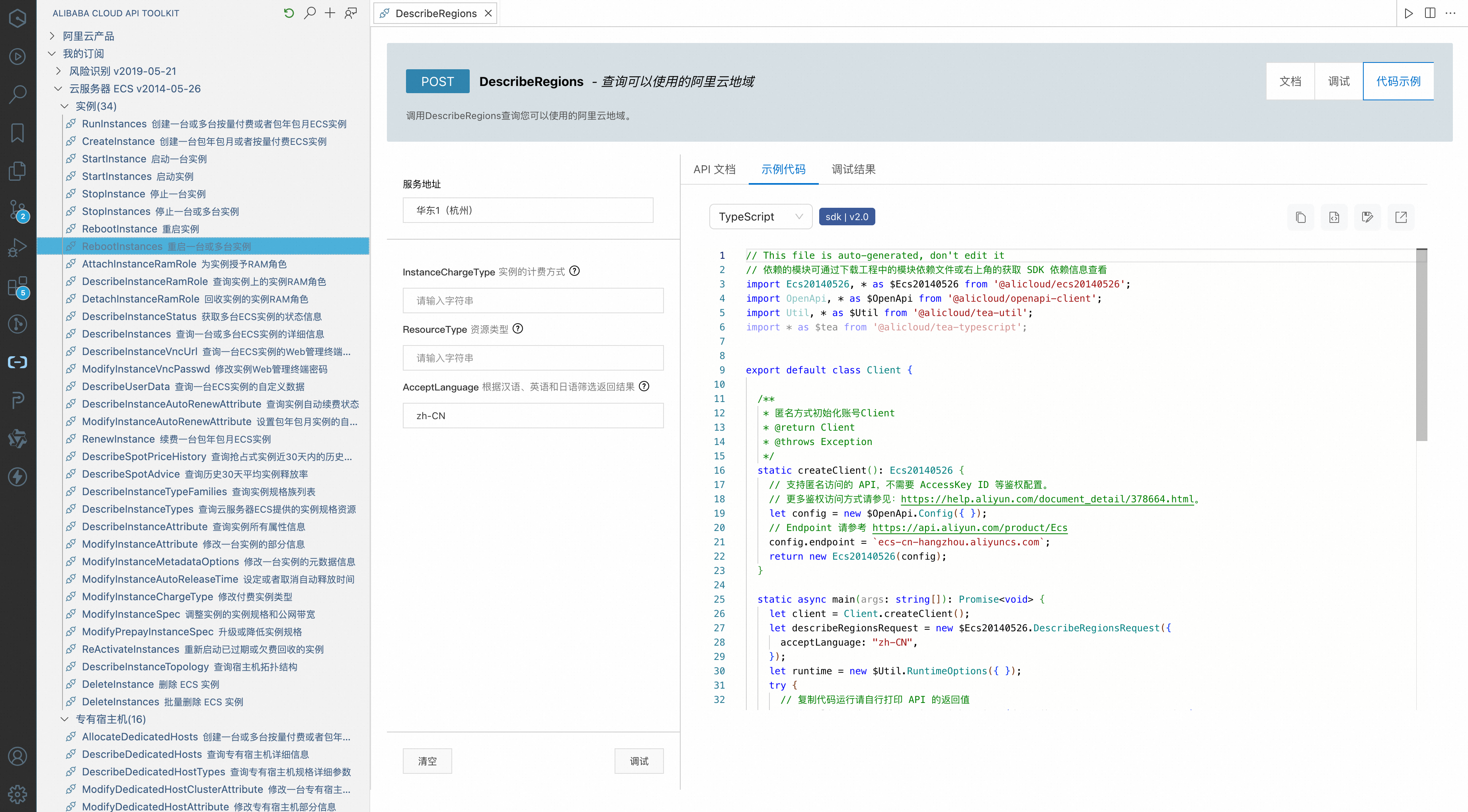
Task: Click help icon beside AcceptLanguage label
Action: [x=644, y=386]
